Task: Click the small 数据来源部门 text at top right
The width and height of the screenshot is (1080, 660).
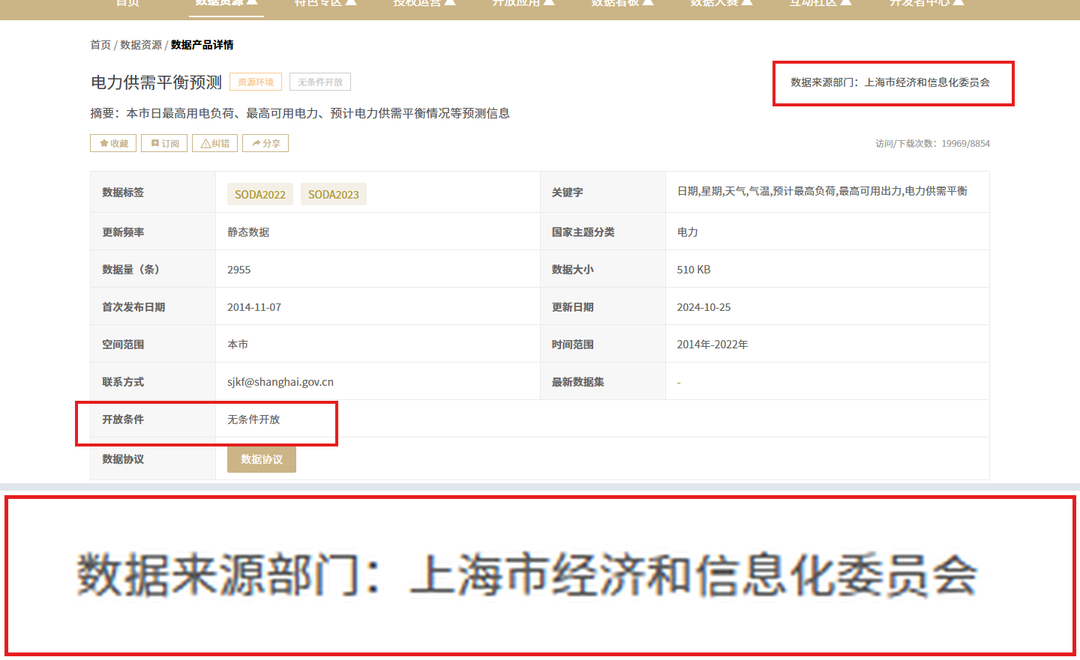Action: tap(890, 83)
